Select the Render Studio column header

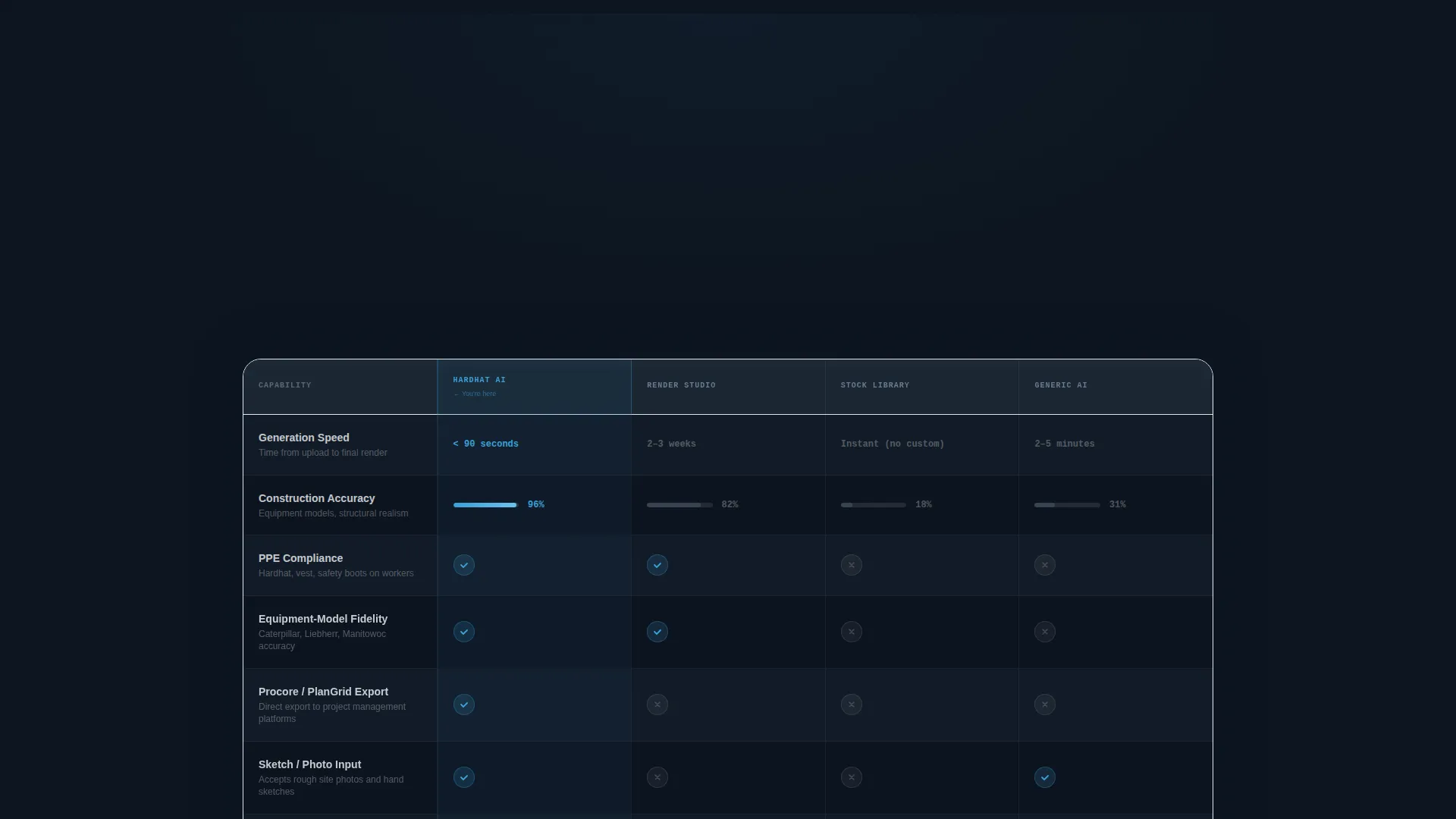point(728,387)
